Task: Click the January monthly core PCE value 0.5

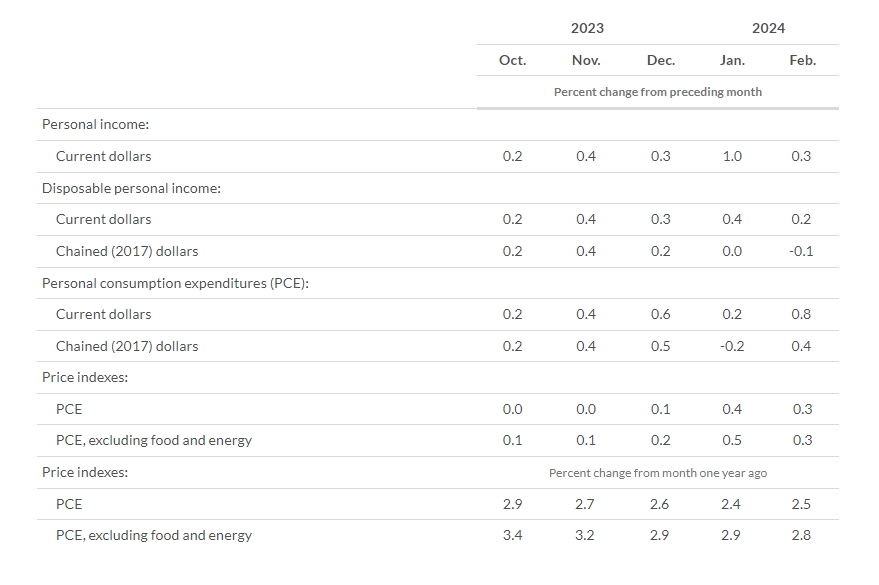Action: tap(732, 440)
